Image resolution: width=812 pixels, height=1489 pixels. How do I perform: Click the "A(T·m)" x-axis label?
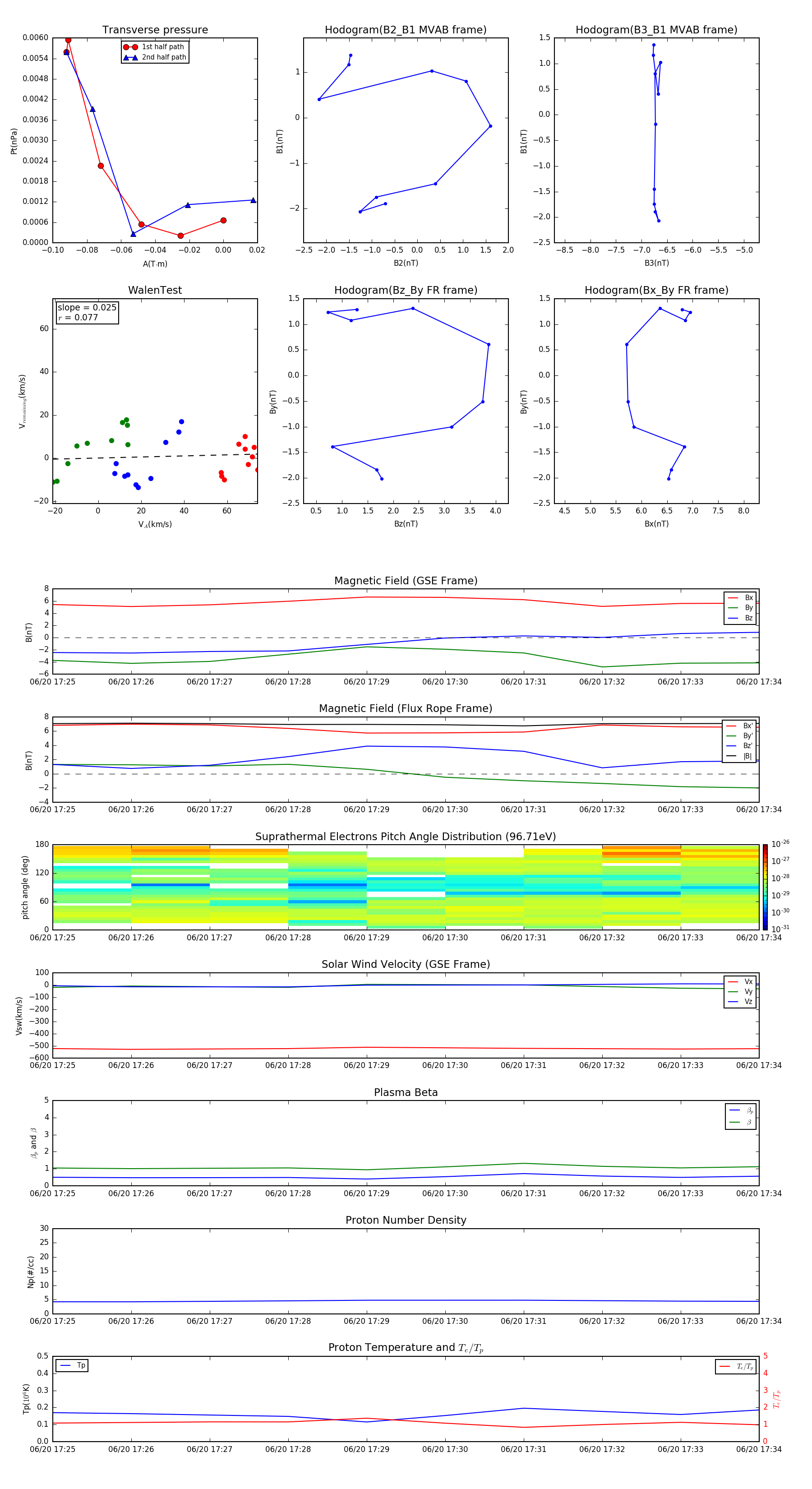[x=155, y=264]
